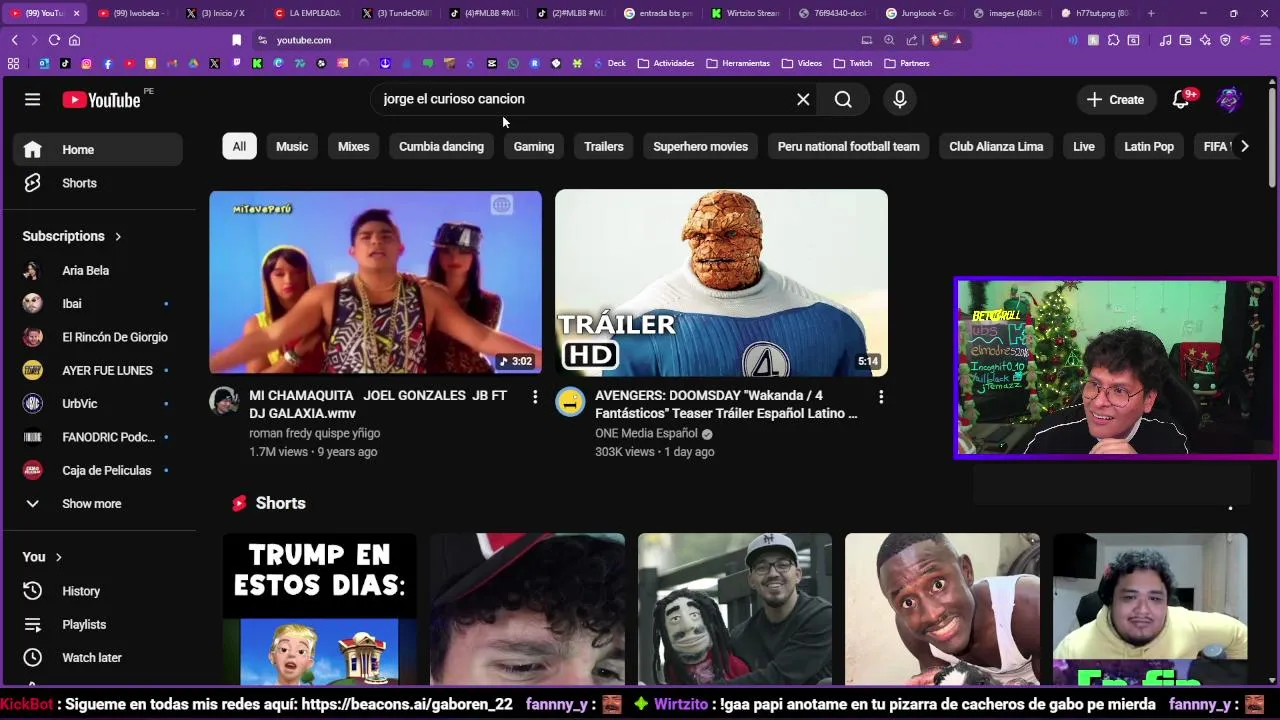Expand the You section chevron
Image resolution: width=1280 pixels, height=720 pixels.
pos(59,557)
